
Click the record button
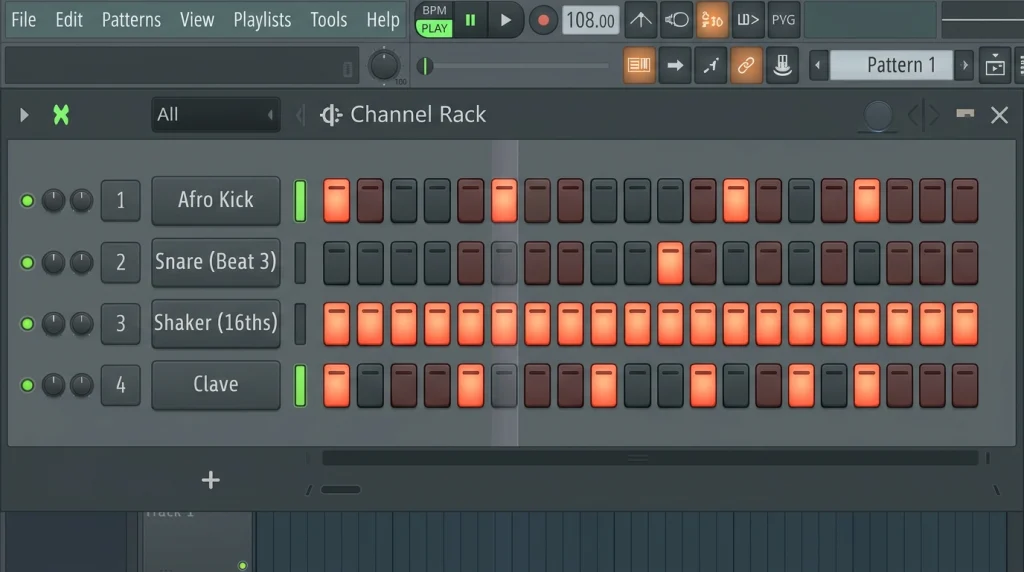[x=543, y=20]
